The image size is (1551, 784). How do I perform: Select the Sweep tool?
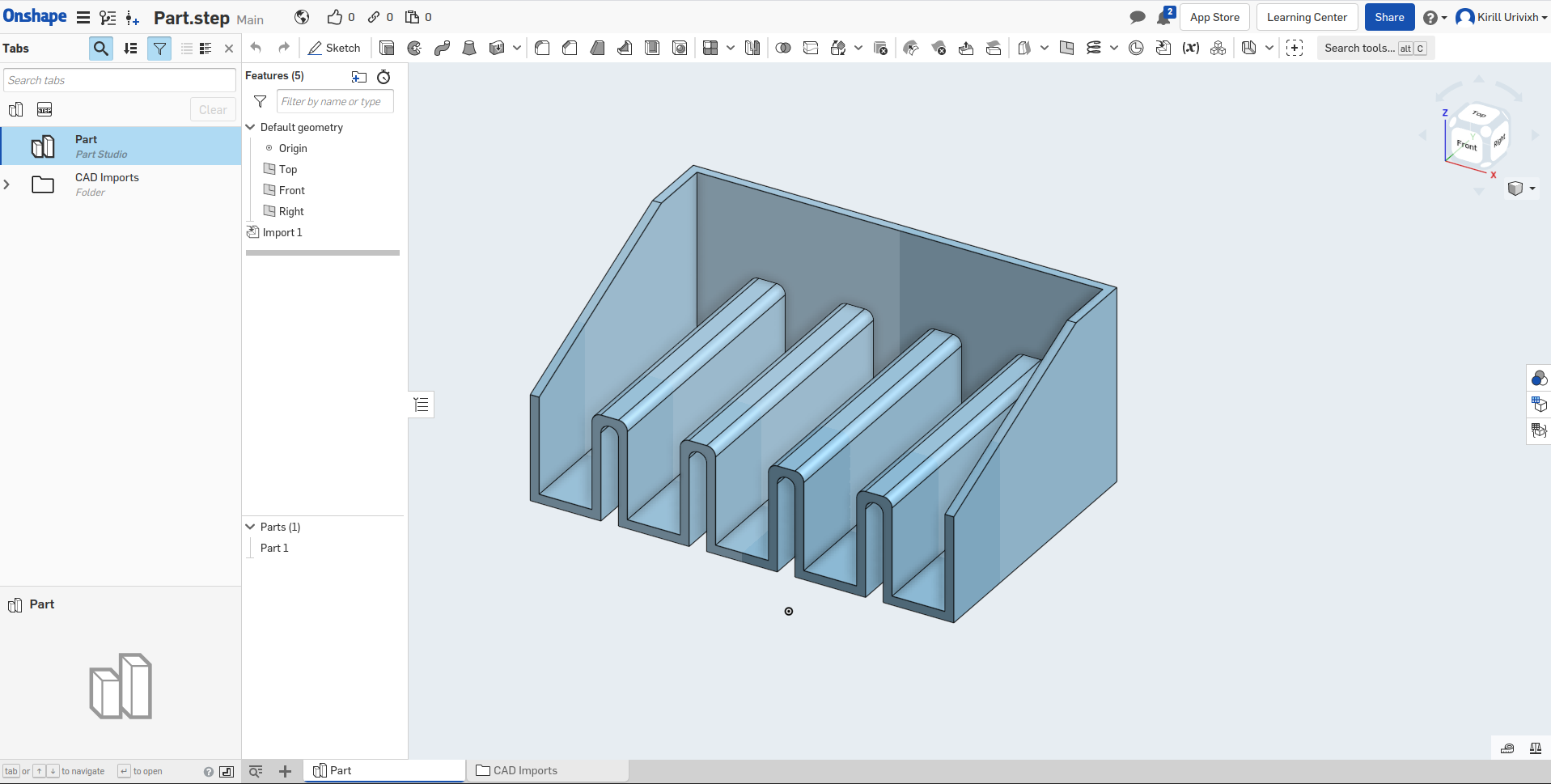point(442,49)
